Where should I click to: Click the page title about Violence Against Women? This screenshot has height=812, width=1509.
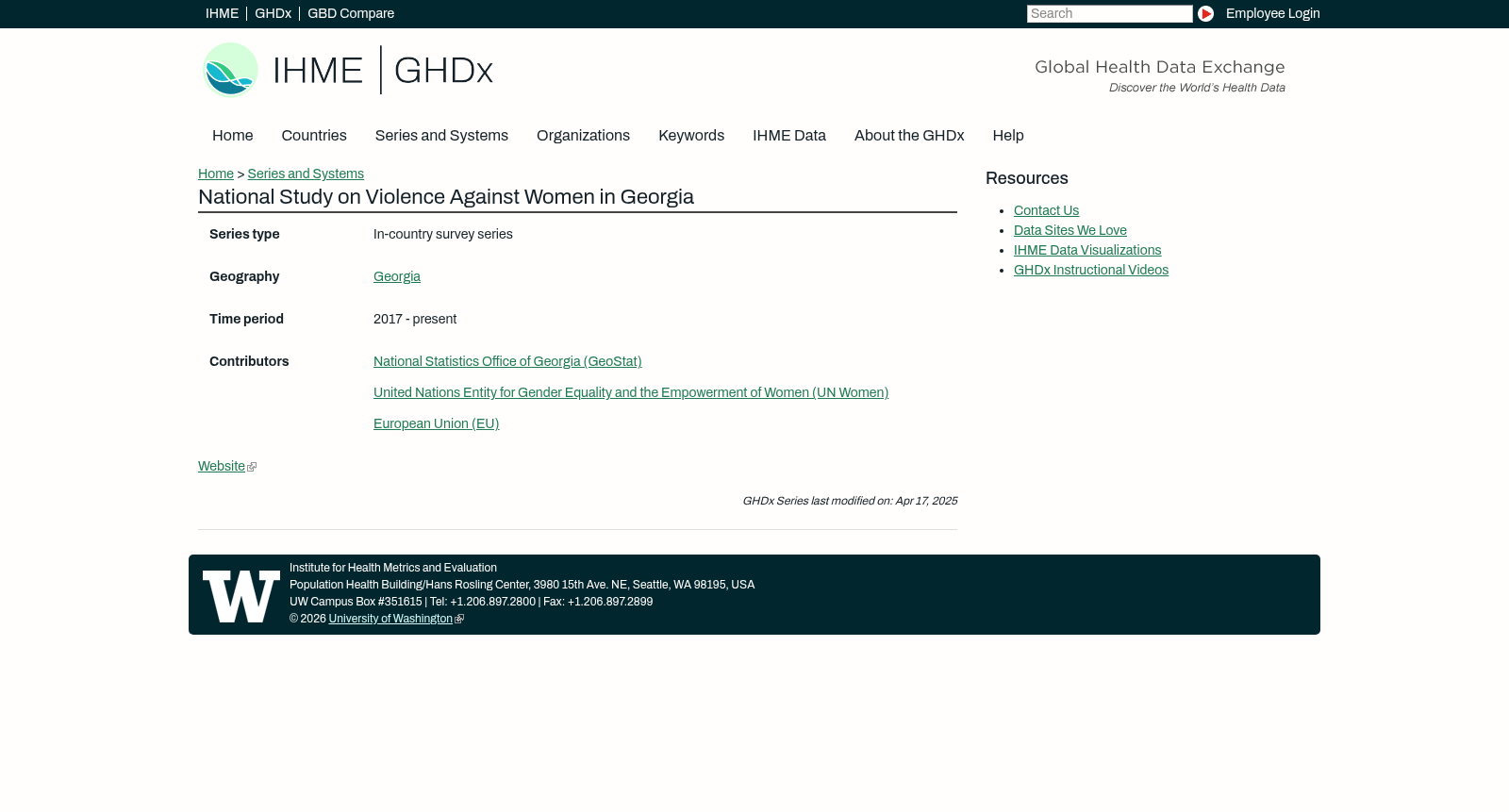(x=446, y=197)
